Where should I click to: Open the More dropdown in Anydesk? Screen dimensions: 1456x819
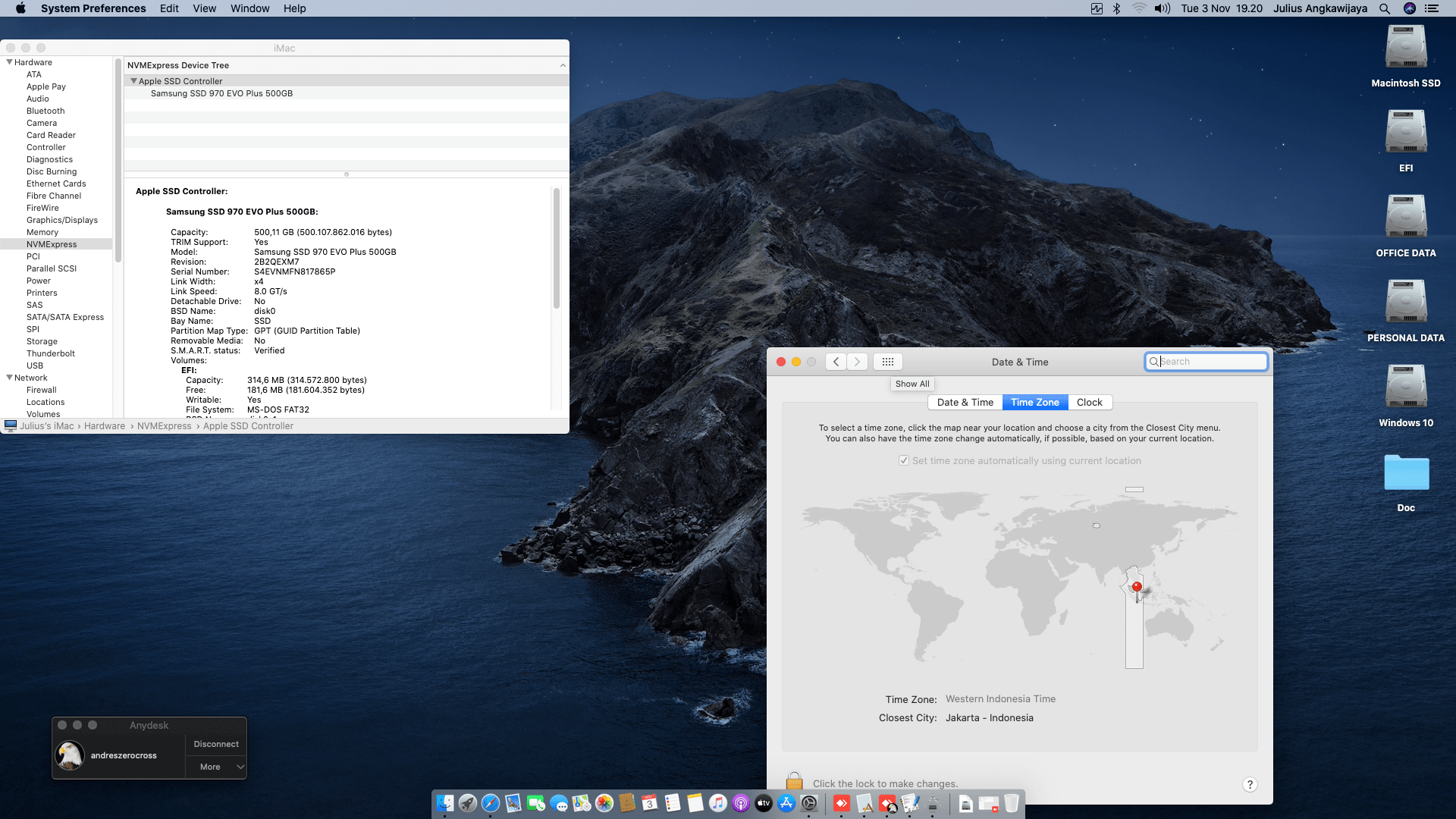[217, 767]
